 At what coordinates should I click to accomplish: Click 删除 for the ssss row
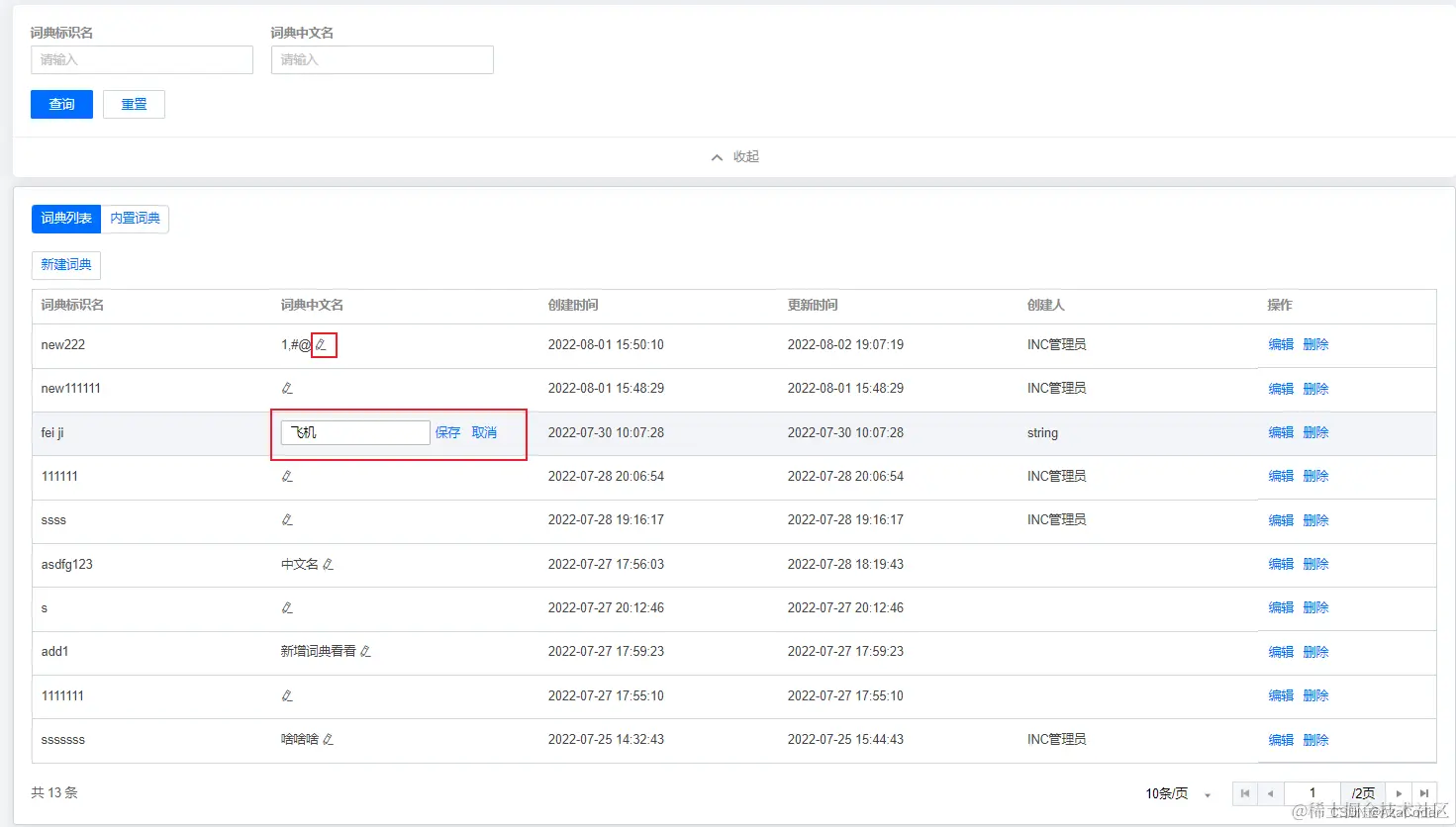click(1315, 520)
